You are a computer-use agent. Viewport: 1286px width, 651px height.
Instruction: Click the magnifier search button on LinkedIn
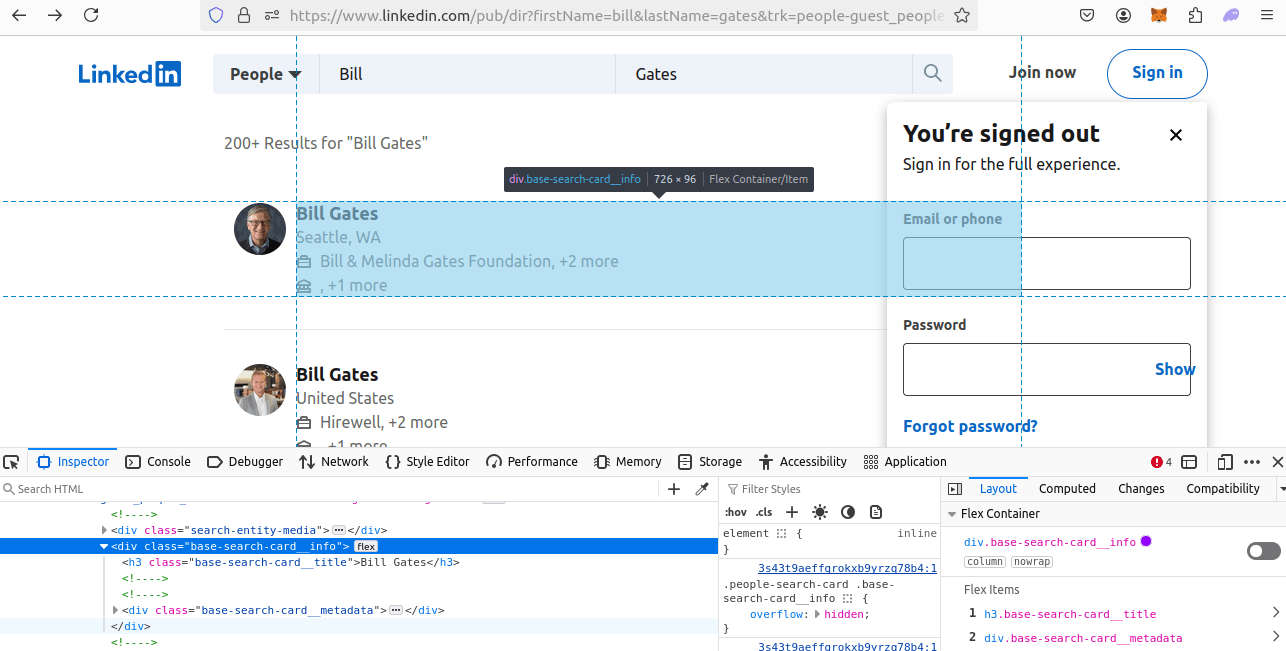pyautogui.click(x=932, y=73)
